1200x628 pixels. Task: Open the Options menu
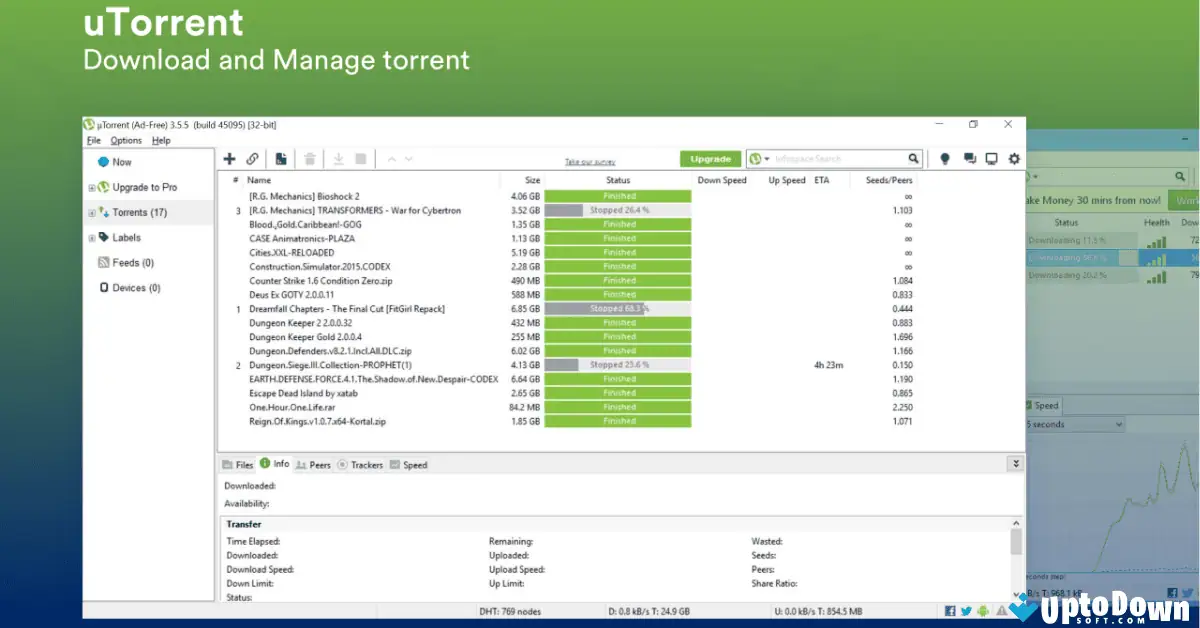click(x=125, y=140)
